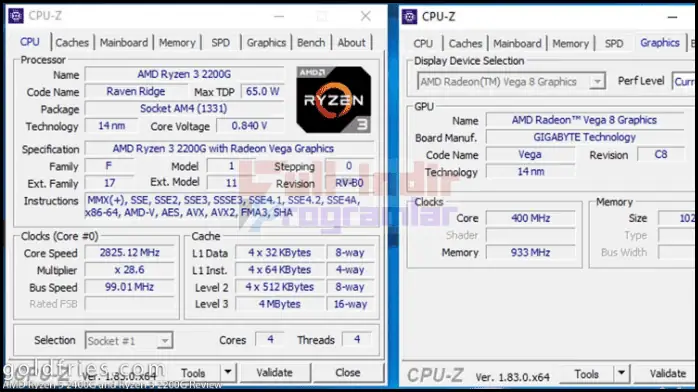Click the 2825.12 MHz core speed value

pos(130,253)
